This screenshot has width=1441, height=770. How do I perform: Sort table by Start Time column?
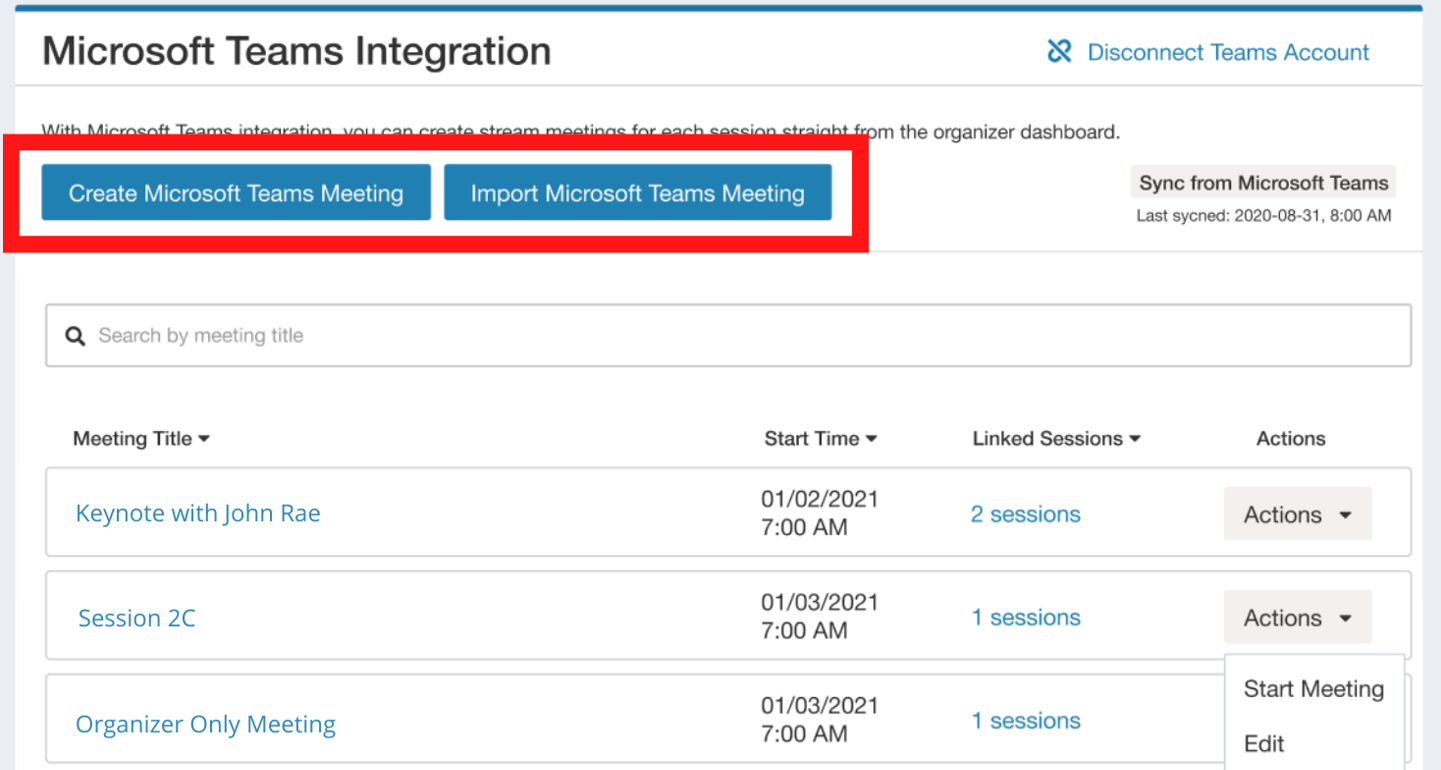pyautogui.click(x=820, y=438)
